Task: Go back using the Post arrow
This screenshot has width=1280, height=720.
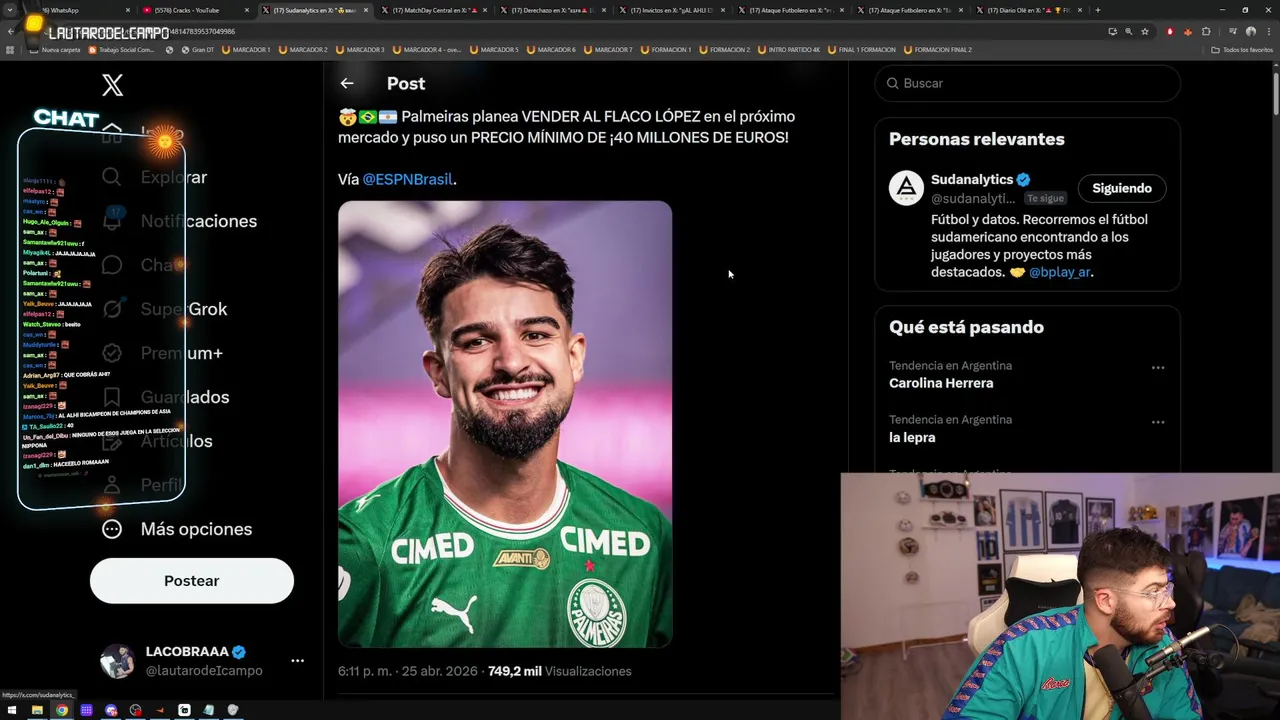Action: coord(347,84)
